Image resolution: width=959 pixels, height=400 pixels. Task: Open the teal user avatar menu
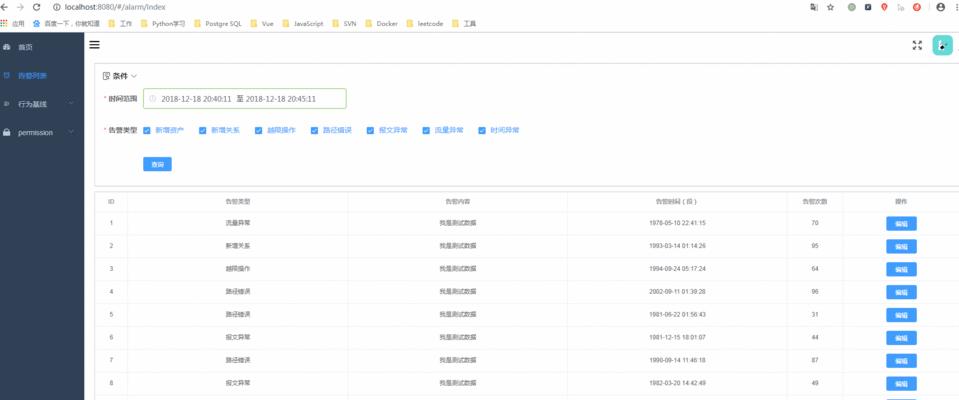pos(942,45)
